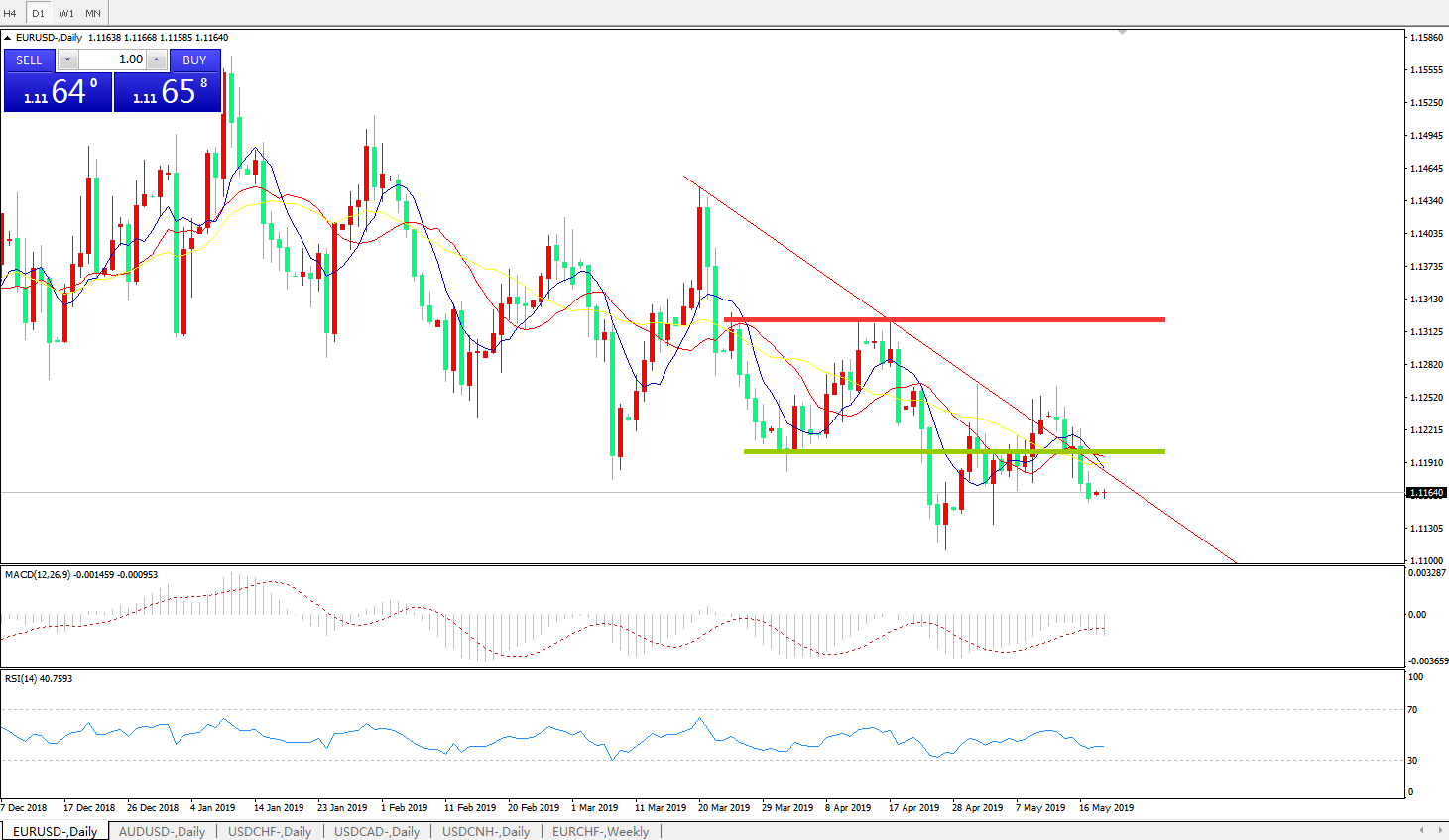Select the thick red horizontal resistance line
This screenshot has width=1449, height=840.
pyautogui.click(x=942, y=319)
